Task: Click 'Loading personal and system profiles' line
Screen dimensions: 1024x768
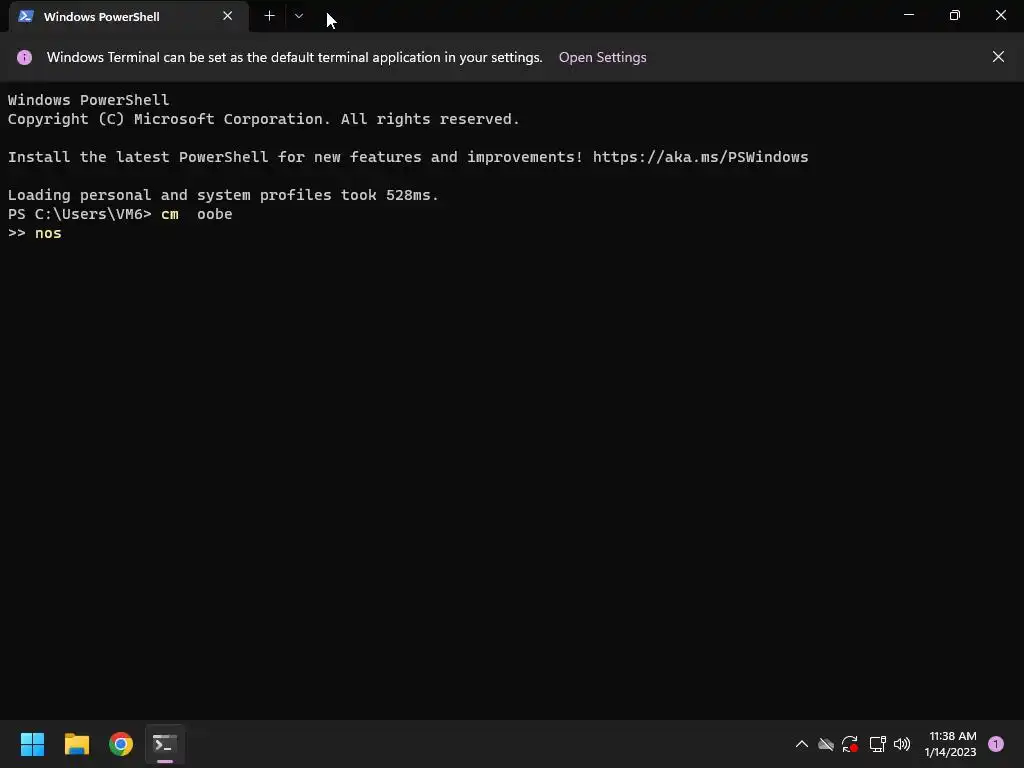Action: coord(223,195)
